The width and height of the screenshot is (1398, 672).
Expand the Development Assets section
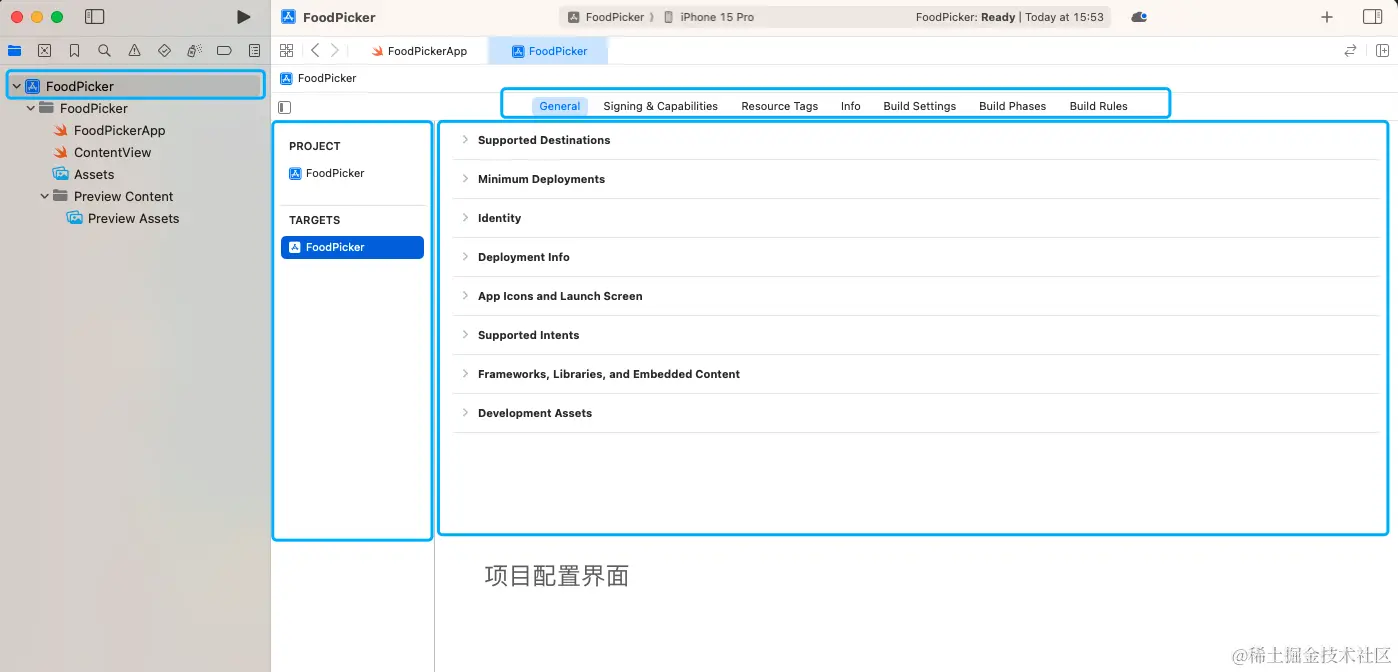pyautogui.click(x=465, y=413)
